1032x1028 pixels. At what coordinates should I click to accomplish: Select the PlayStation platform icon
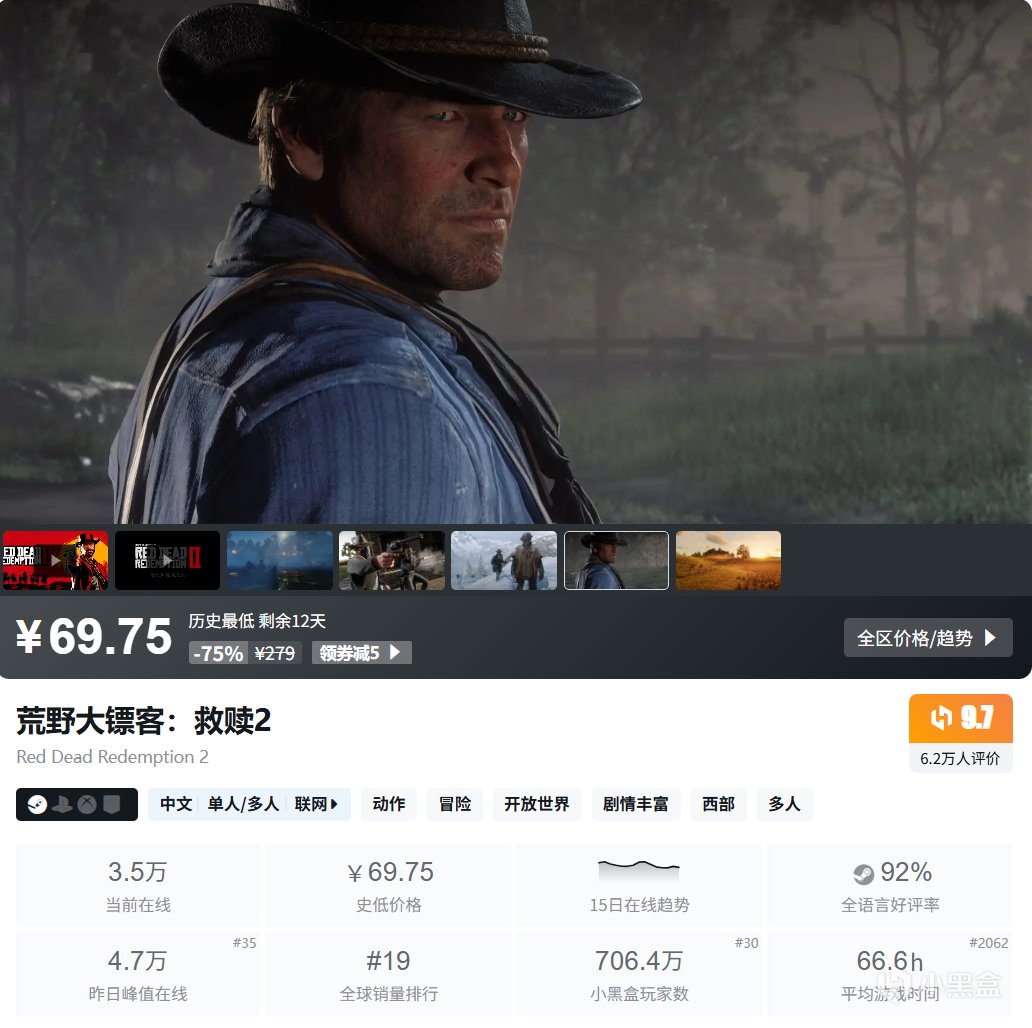[x=63, y=804]
